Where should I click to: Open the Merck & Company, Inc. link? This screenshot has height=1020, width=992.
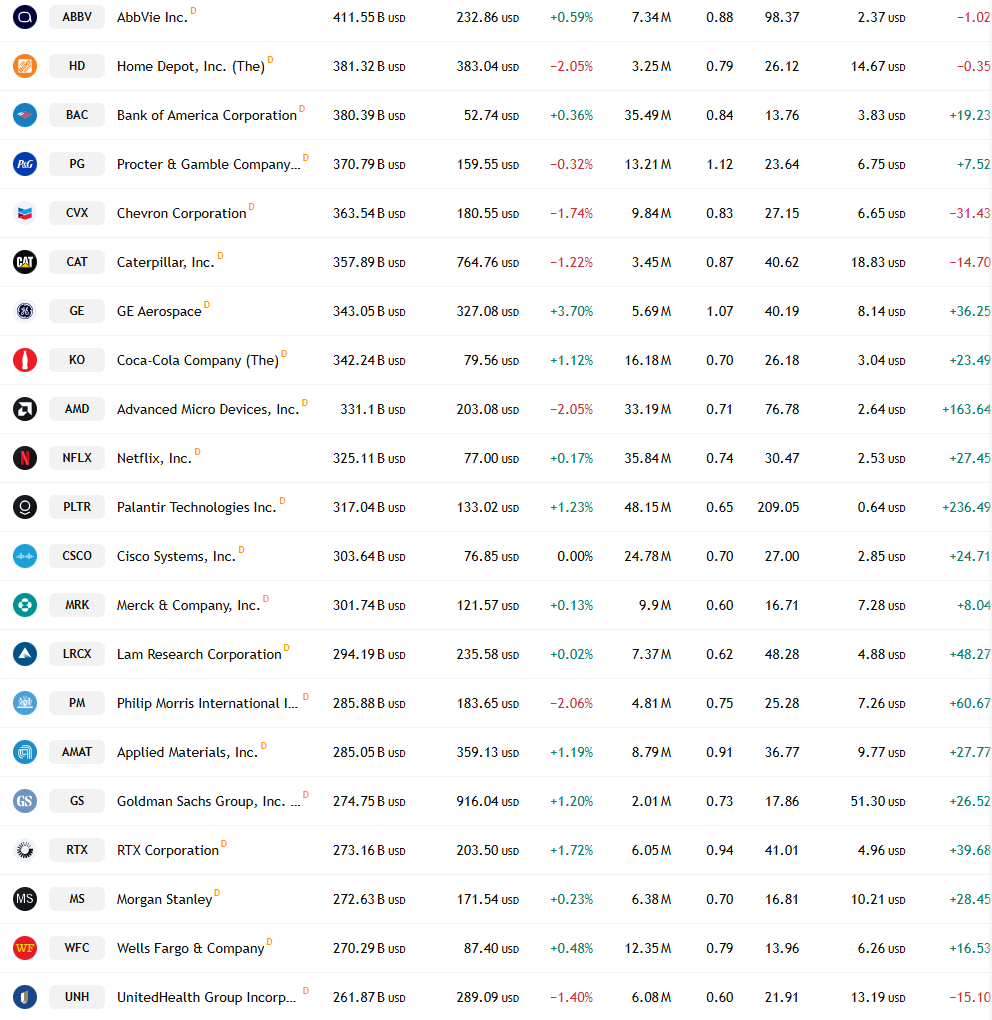tap(188, 606)
